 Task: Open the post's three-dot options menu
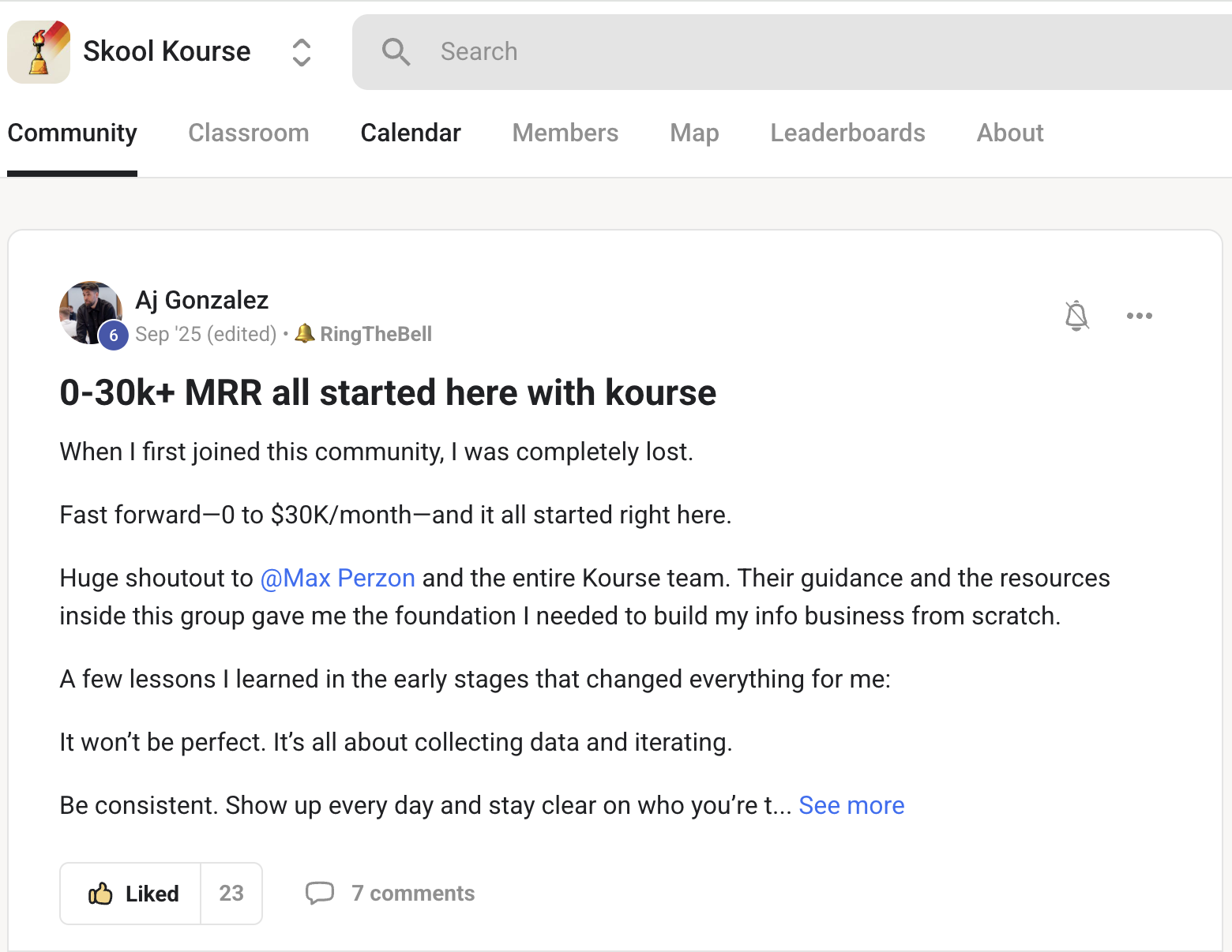(x=1140, y=316)
